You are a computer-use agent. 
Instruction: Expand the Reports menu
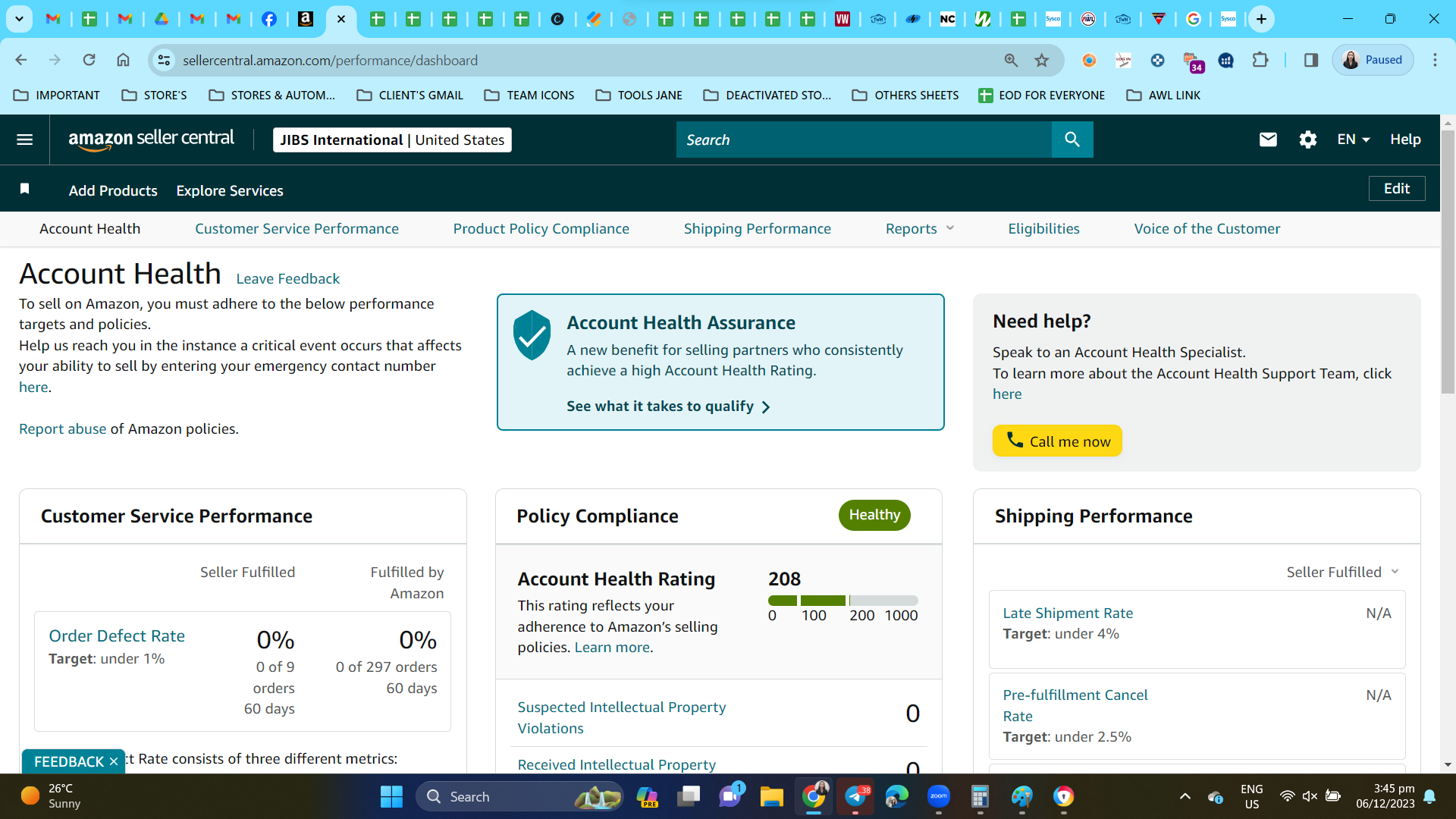coord(919,229)
